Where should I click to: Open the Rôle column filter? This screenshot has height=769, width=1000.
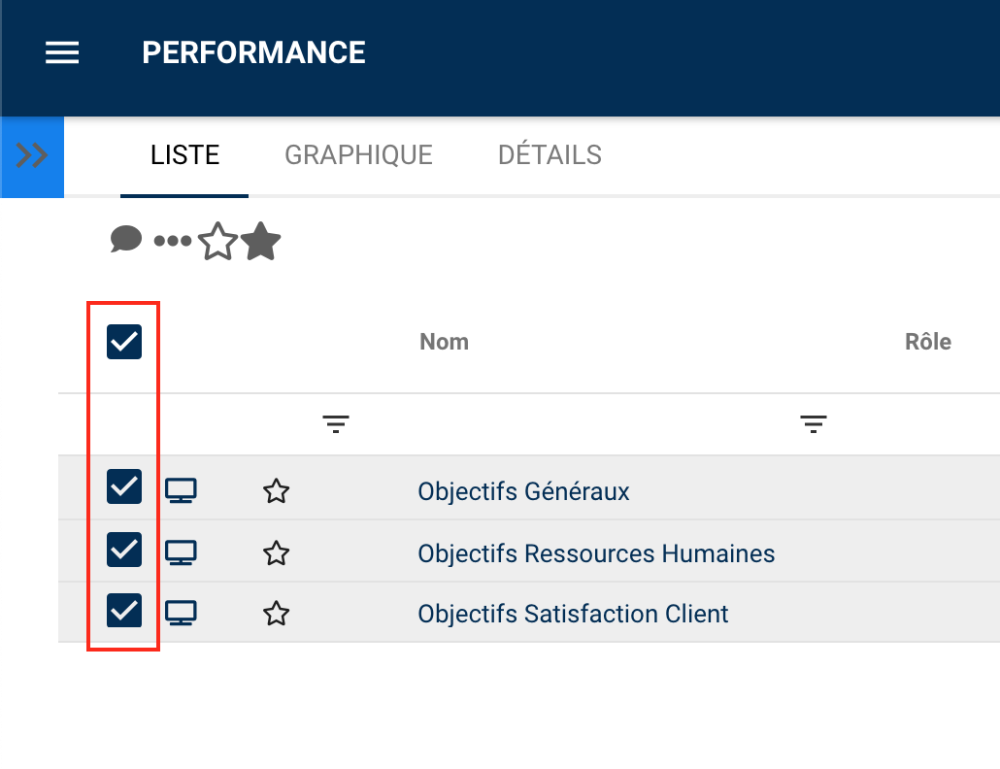[814, 425]
